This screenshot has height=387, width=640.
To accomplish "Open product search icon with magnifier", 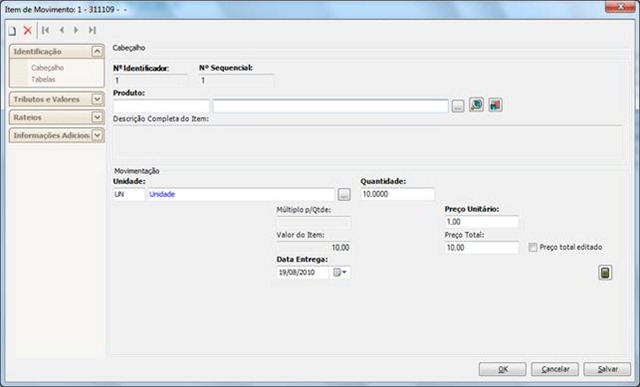I will click(476, 105).
